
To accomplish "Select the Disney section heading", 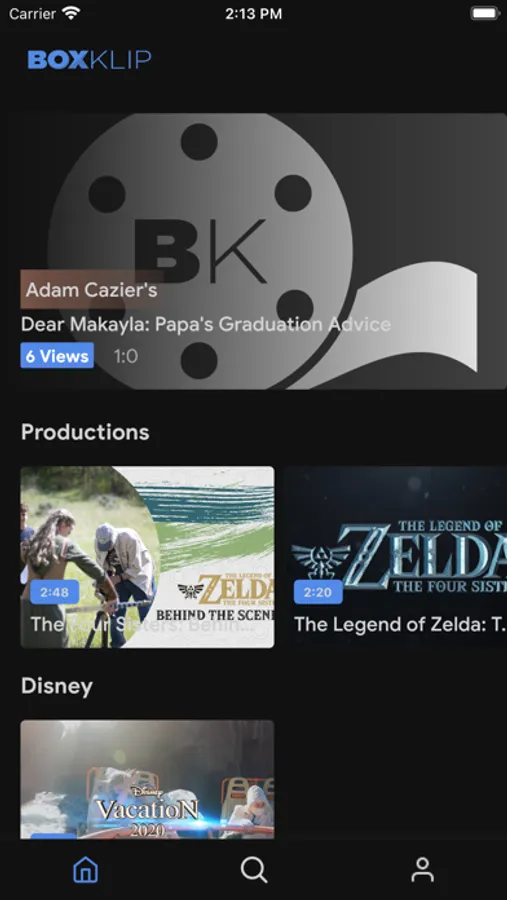I will pyautogui.click(x=57, y=686).
